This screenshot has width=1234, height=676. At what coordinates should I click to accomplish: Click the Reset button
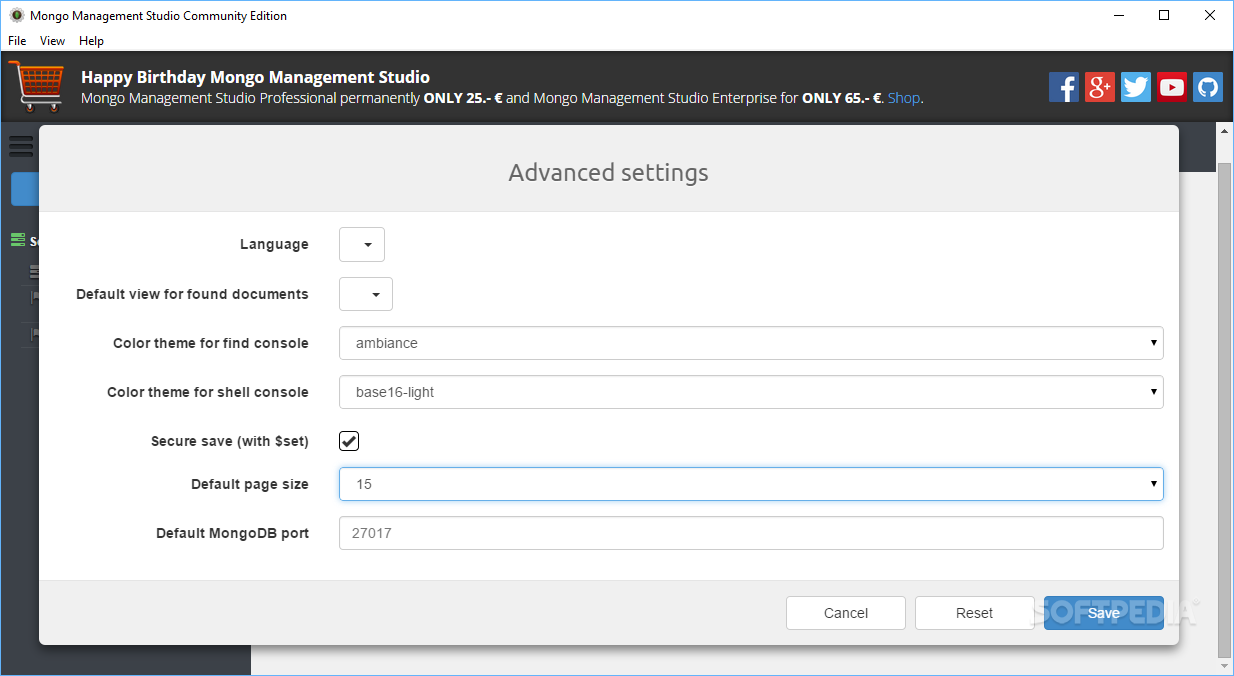point(974,613)
